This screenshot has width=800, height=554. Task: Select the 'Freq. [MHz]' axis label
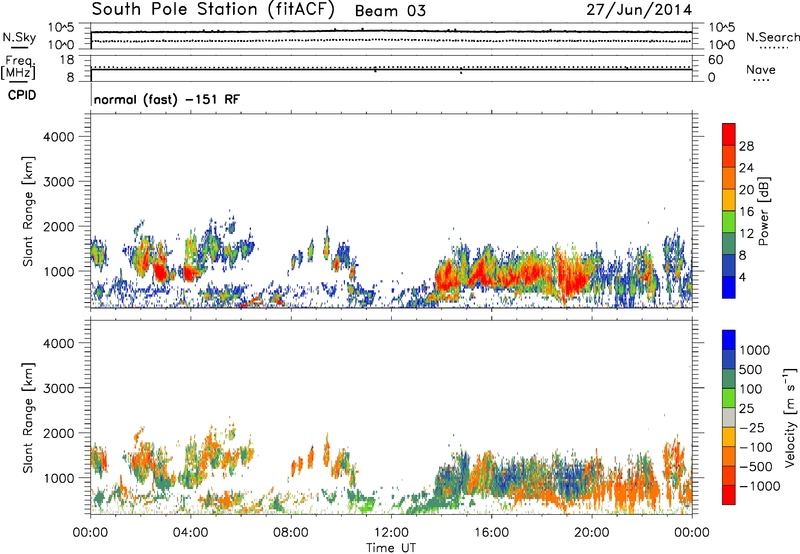point(18,67)
